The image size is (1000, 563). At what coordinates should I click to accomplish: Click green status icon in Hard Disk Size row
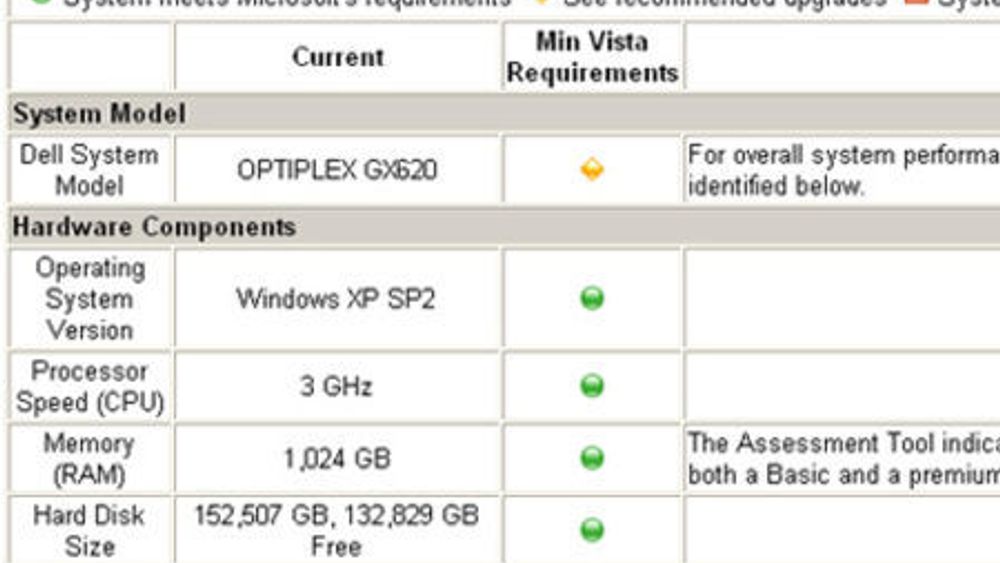tap(592, 530)
